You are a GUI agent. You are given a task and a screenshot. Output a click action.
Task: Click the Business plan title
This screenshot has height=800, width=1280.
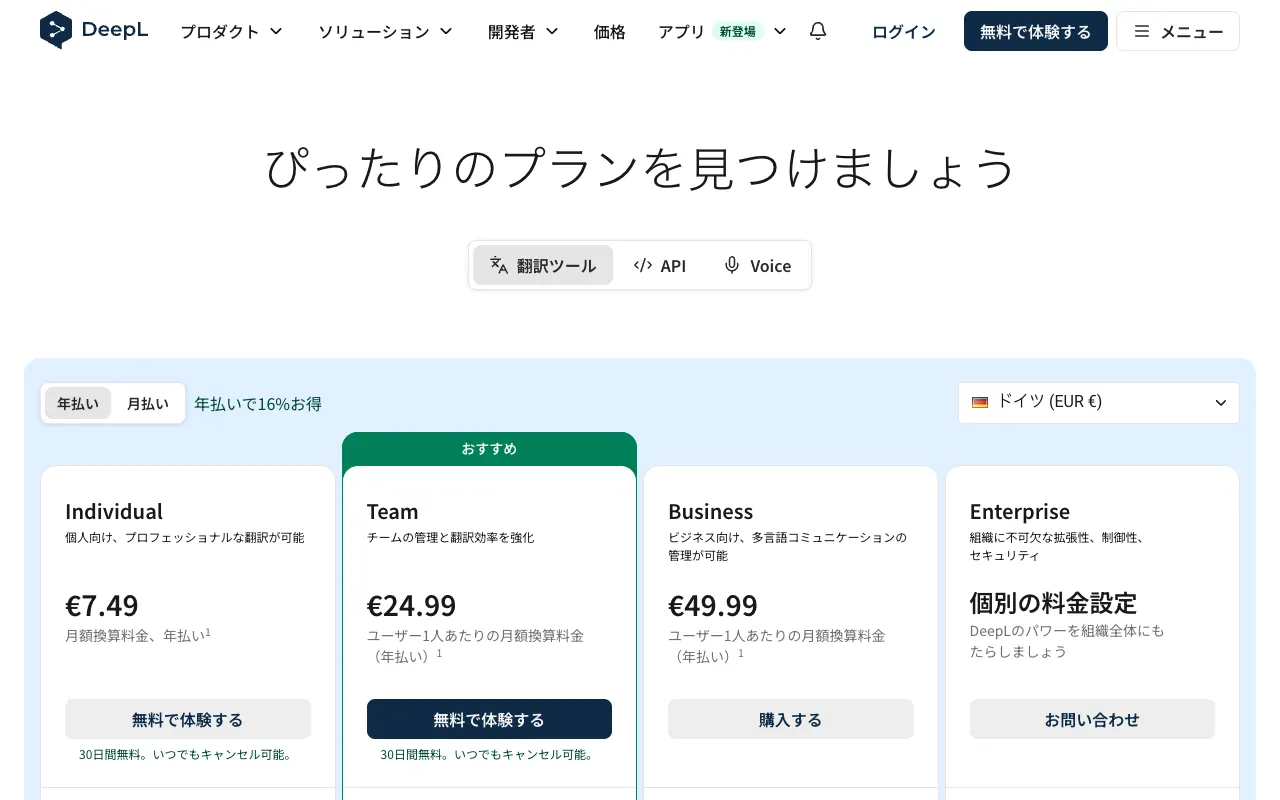coord(711,511)
